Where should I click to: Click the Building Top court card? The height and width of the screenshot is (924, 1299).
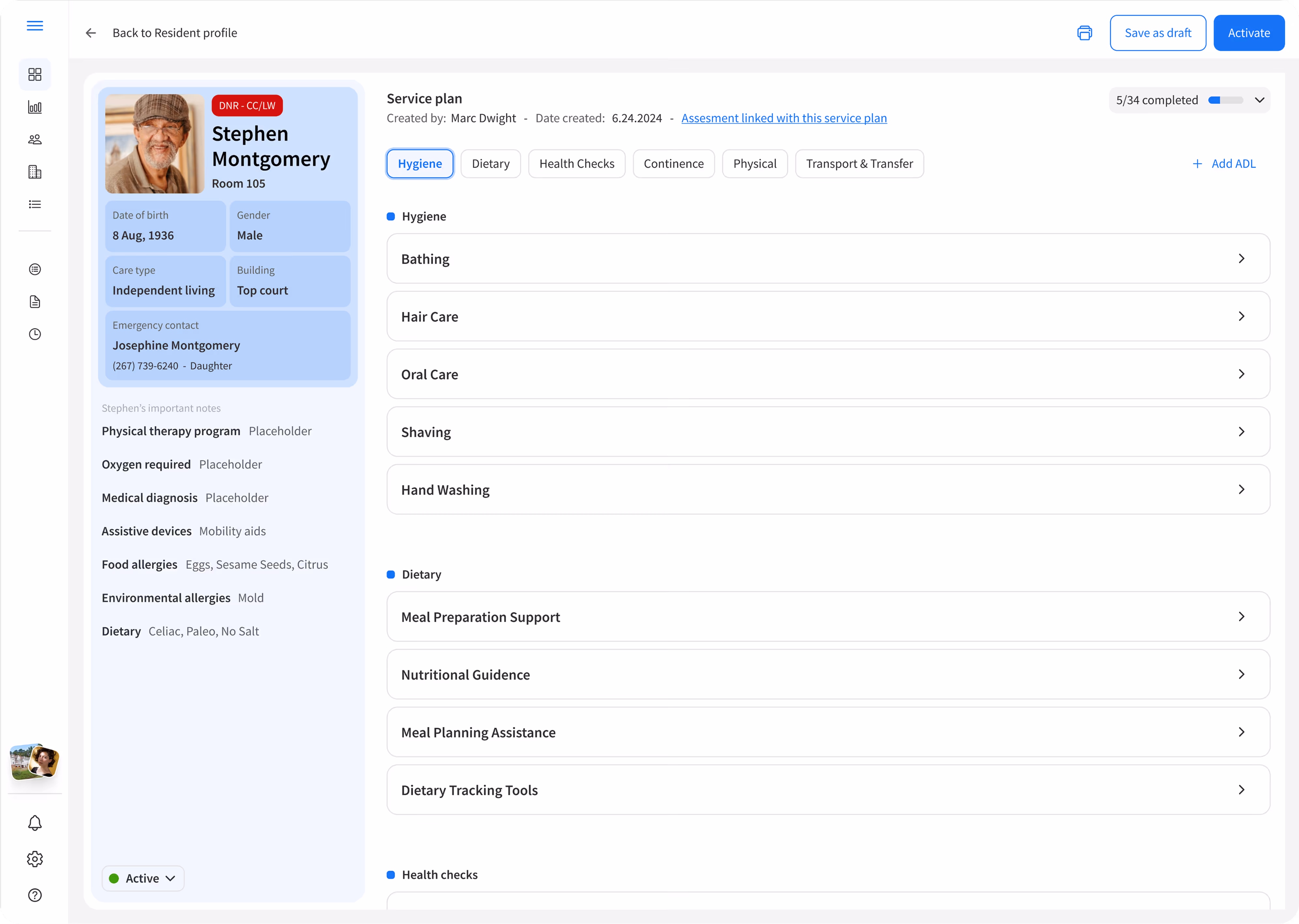(x=290, y=282)
